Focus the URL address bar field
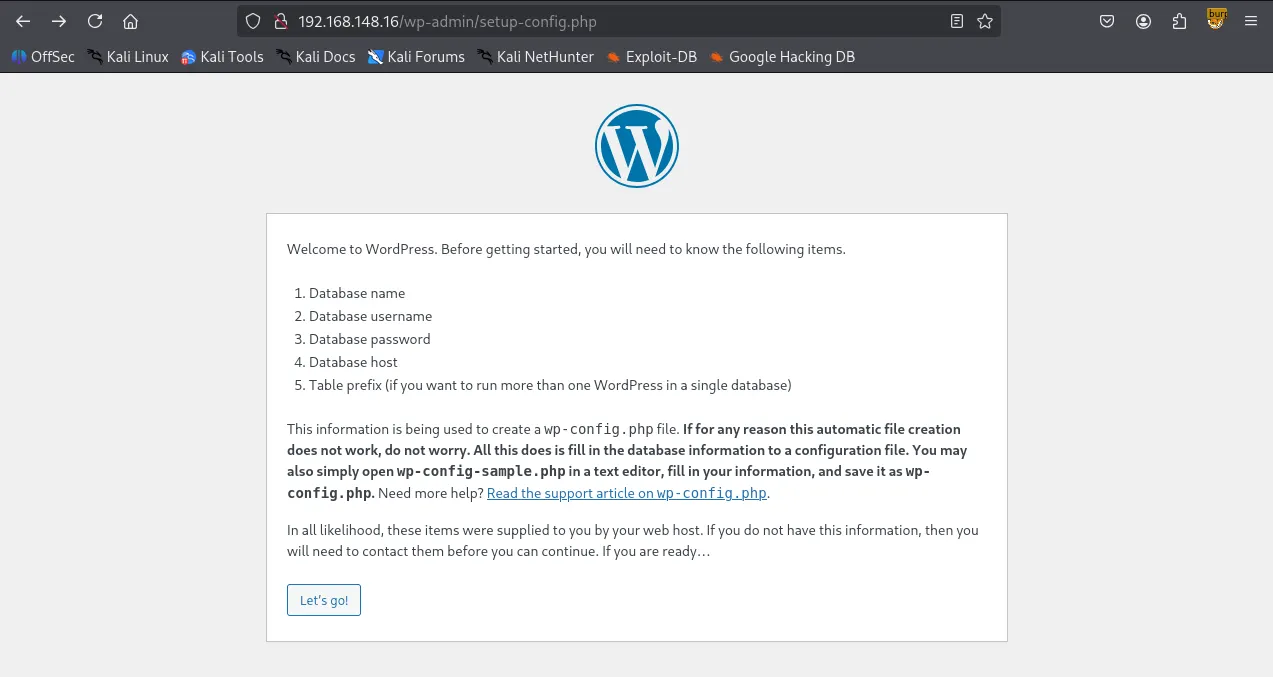 point(600,21)
